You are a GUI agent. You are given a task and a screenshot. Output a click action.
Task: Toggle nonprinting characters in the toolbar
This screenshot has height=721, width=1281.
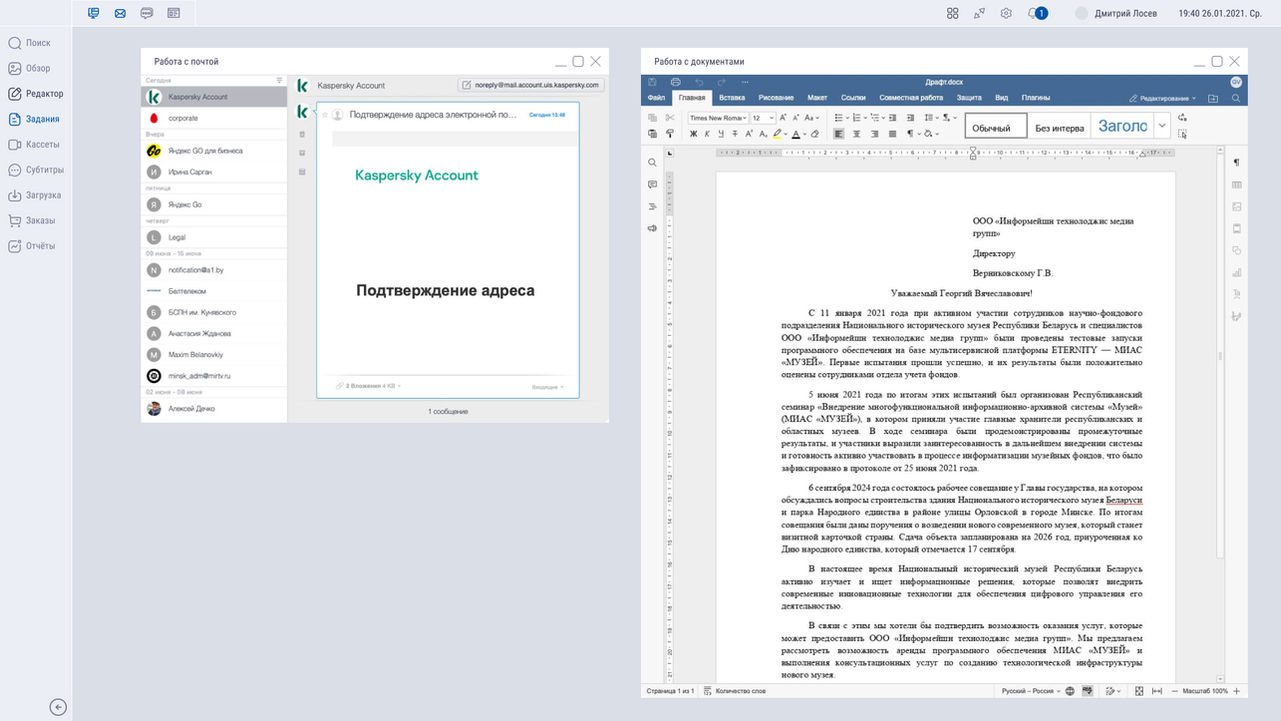(x=911, y=133)
